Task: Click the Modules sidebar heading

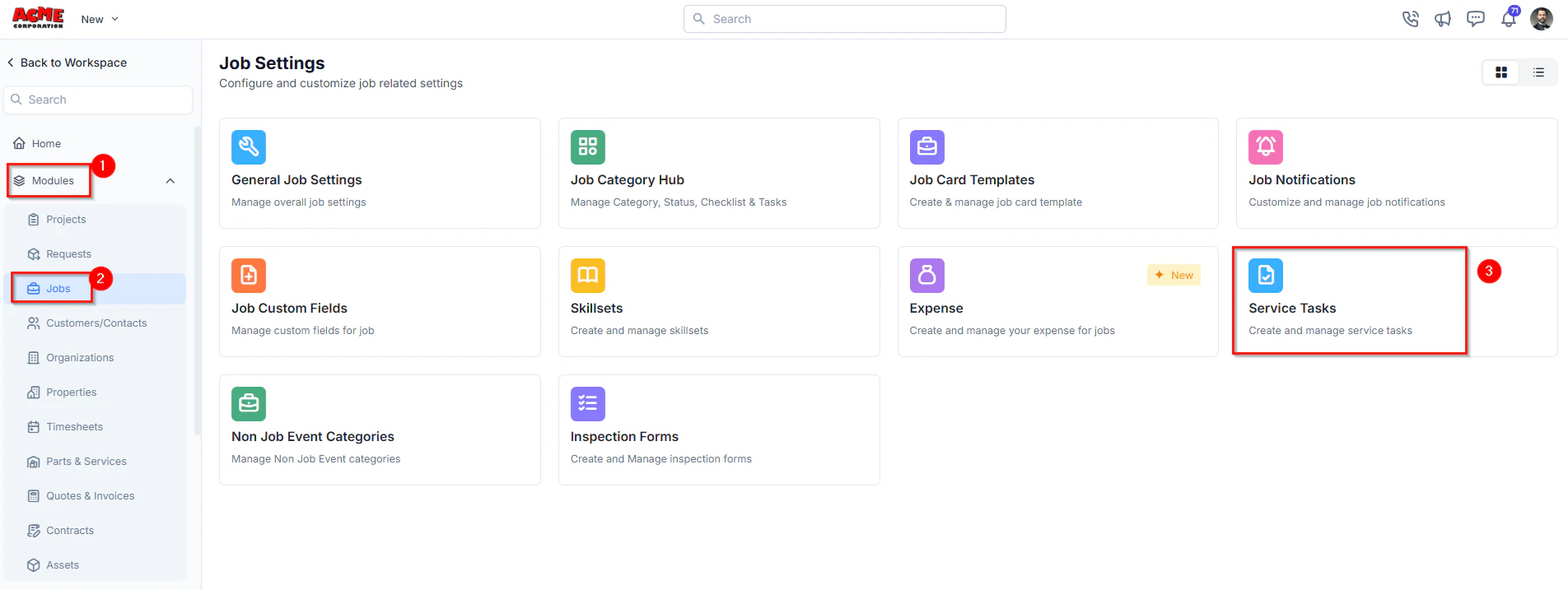Action: 53,181
